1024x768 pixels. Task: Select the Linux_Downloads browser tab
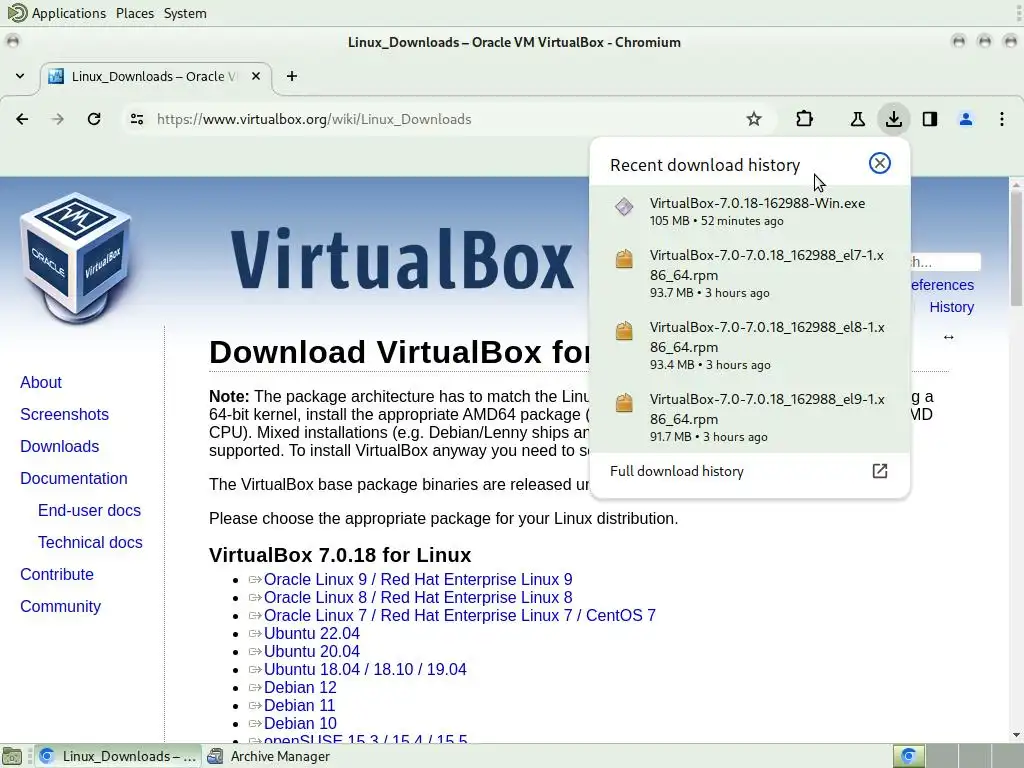click(x=157, y=76)
